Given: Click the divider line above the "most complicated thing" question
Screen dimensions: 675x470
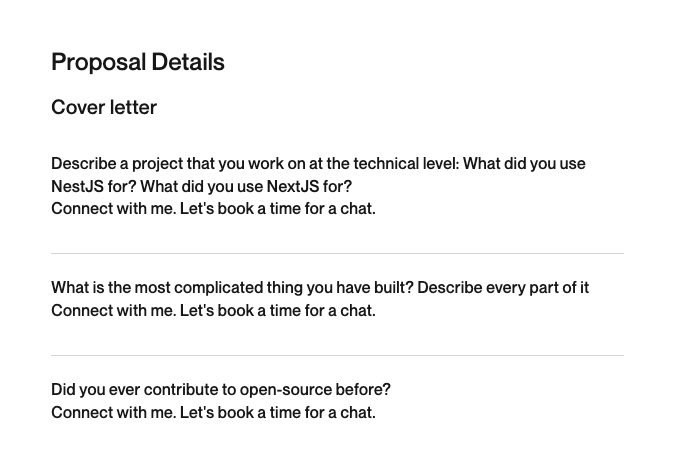Looking at the screenshot, I should tap(338, 254).
